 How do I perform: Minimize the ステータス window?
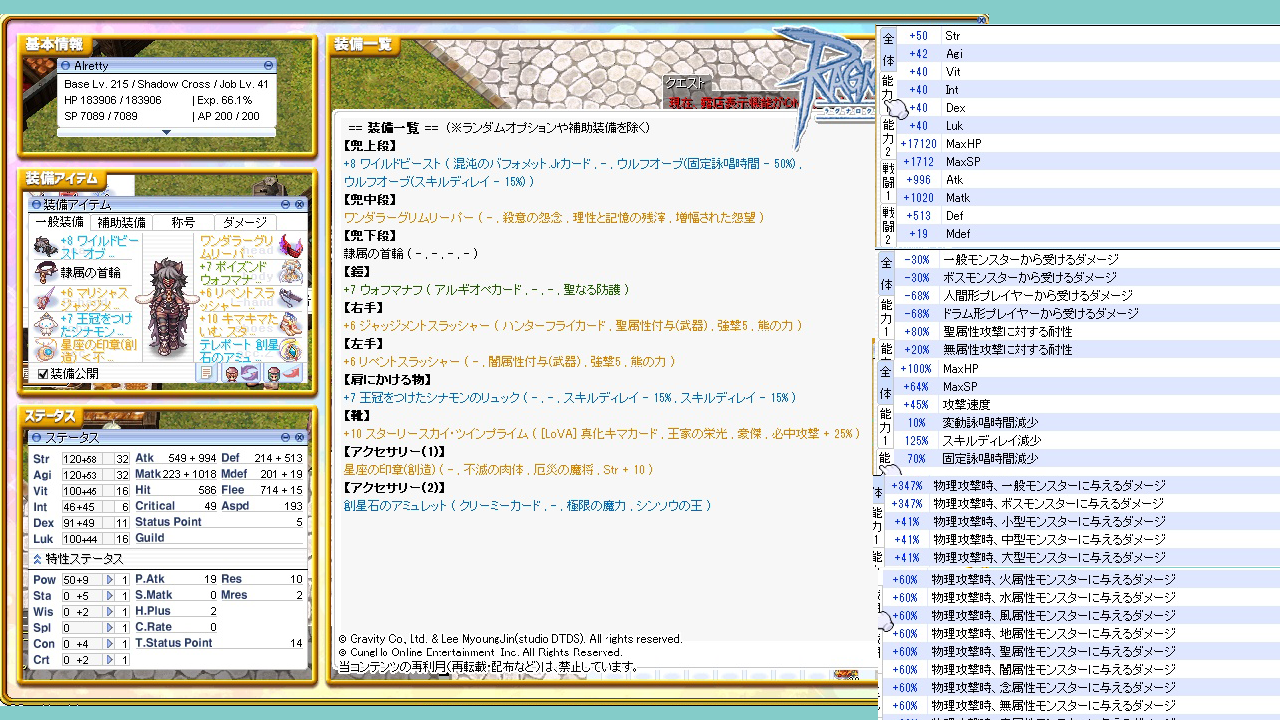point(284,438)
